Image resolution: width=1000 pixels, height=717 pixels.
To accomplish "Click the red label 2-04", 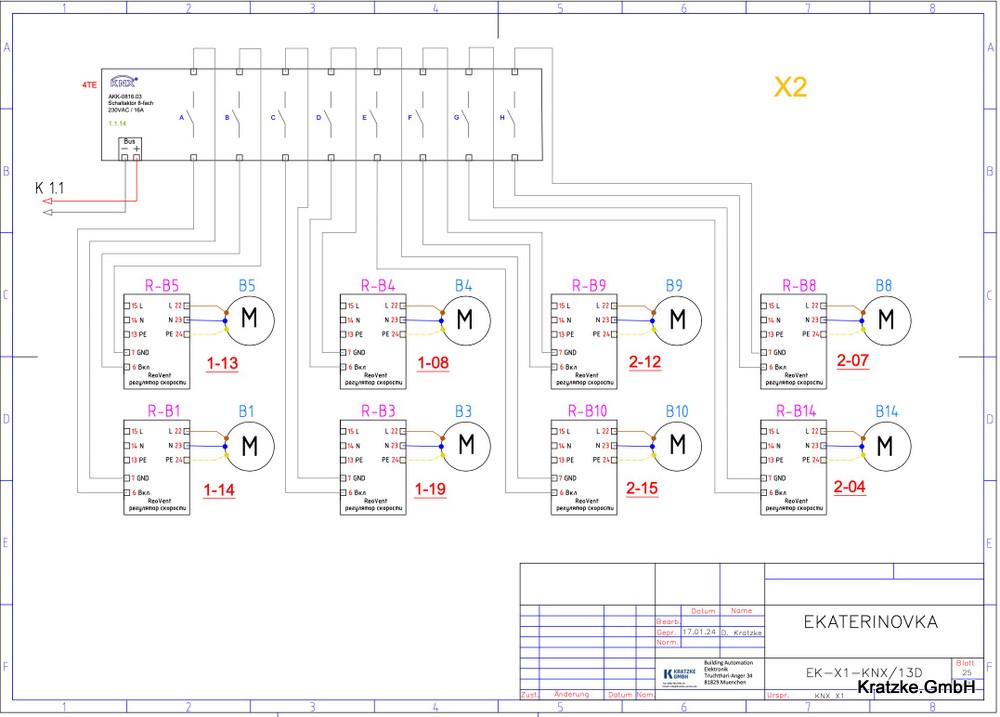I will pos(851,489).
